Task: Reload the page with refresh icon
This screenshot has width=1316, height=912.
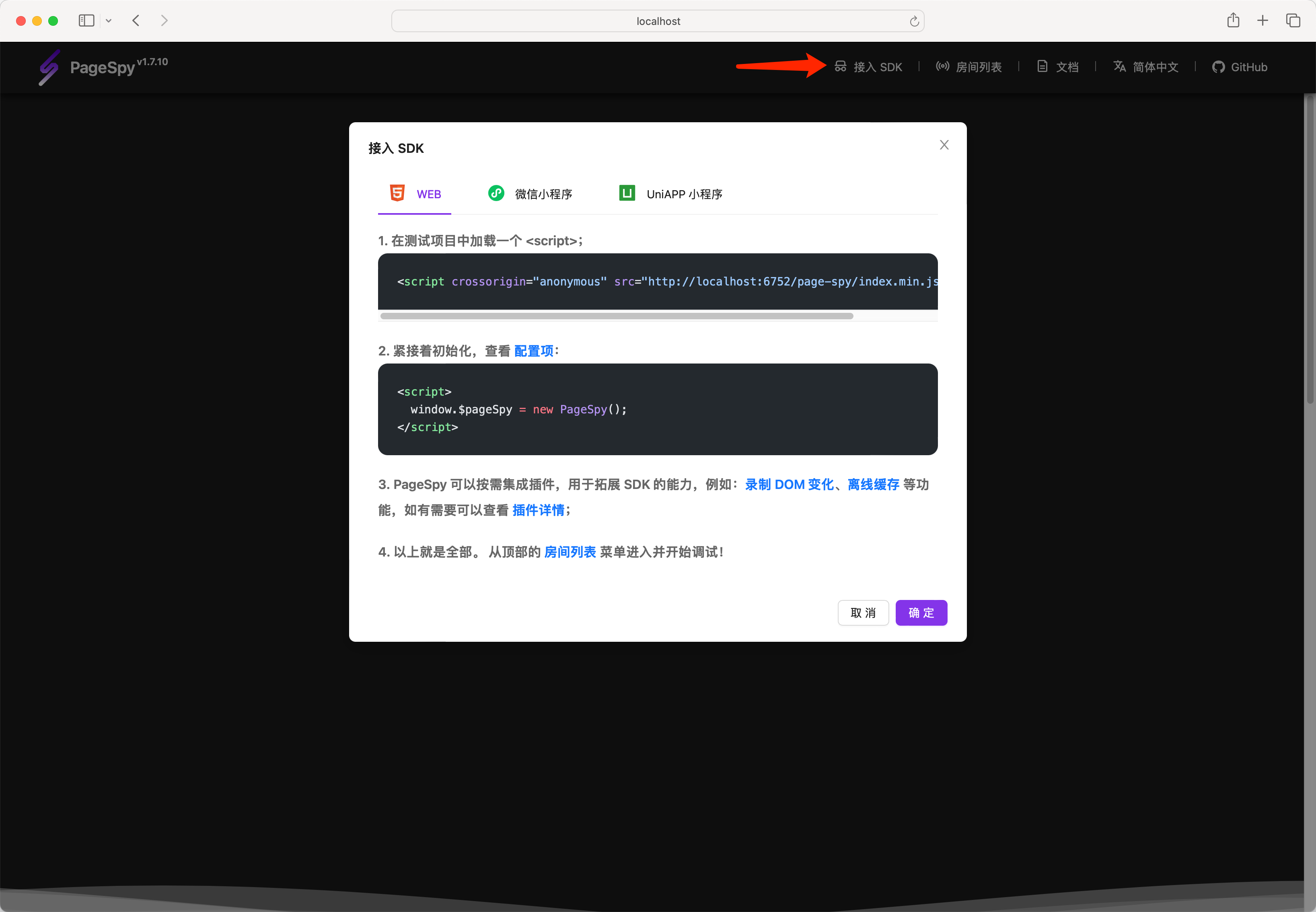Action: pos(914,21)
